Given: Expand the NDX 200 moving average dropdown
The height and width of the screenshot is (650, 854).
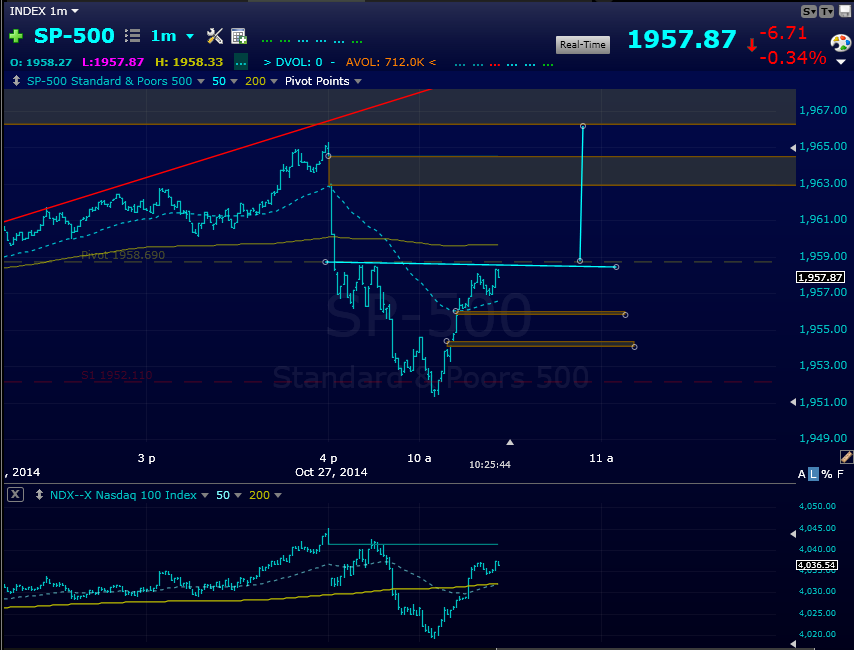Looking at the screenshot, I should [278, 495].
